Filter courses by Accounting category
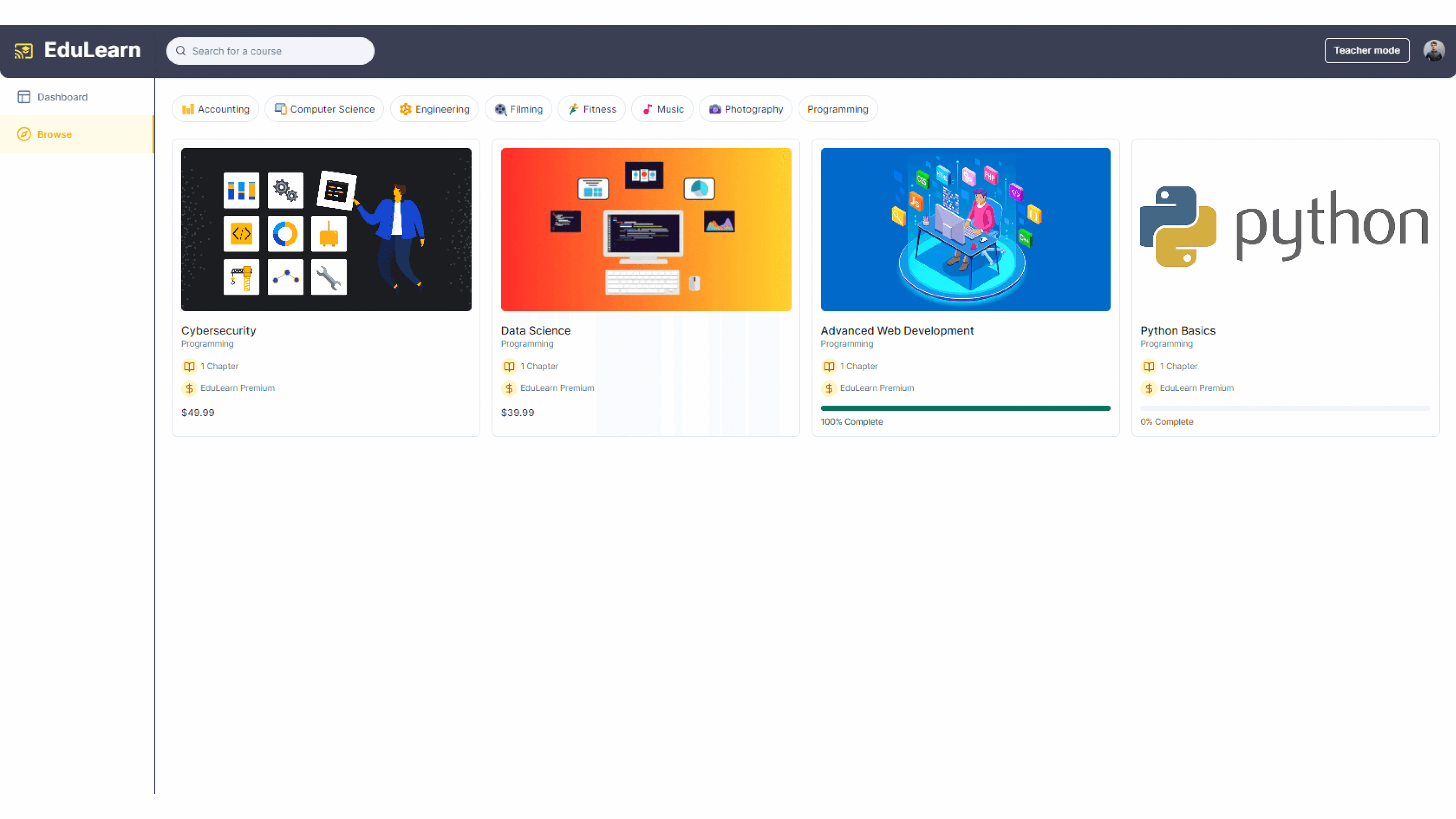Viewport: 1456px width, 819px height. point(215,109)
